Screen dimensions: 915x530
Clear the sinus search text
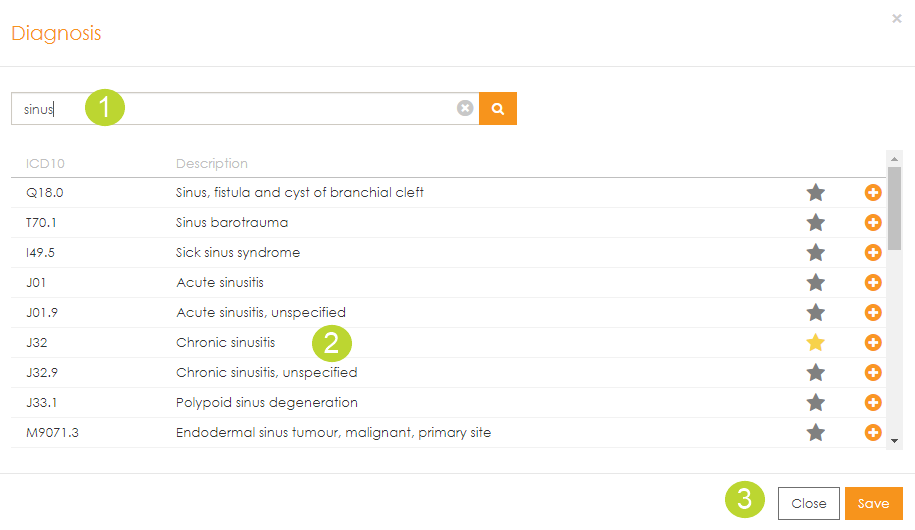point(465,109)
